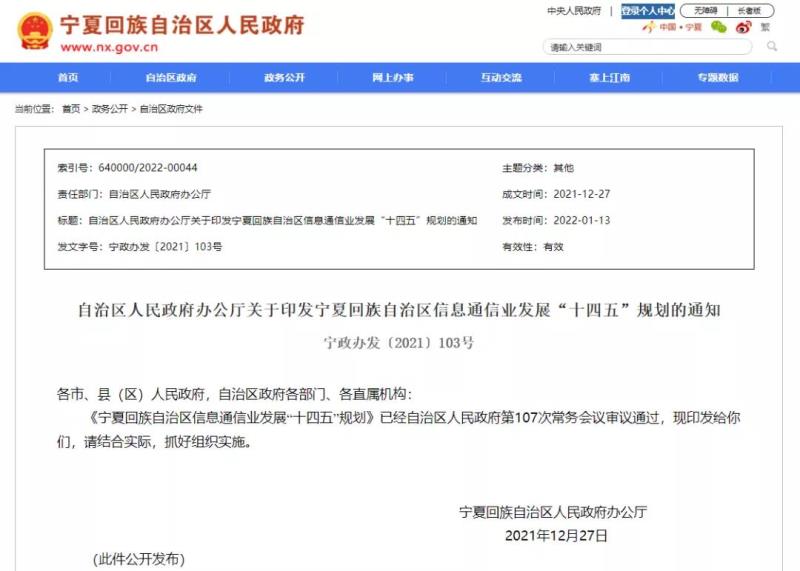Viewport: 800px width, 571px height.
Task: Enable 无障碍 accessibility mode
Action: click(699, 11)
